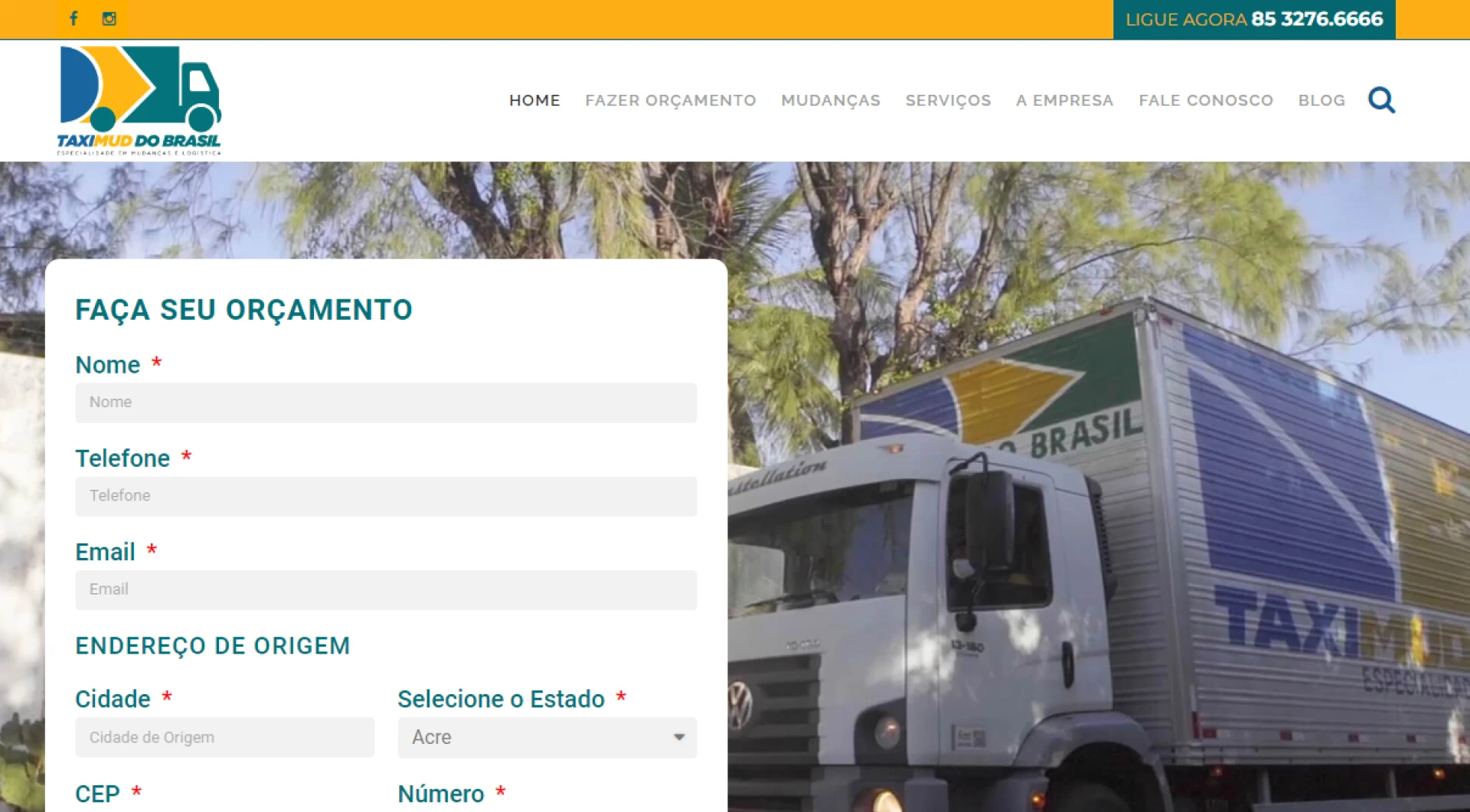Screen dimensions: 1470x812
Task: Call the number 85 3276.6666
Action: pos(1316,19)
